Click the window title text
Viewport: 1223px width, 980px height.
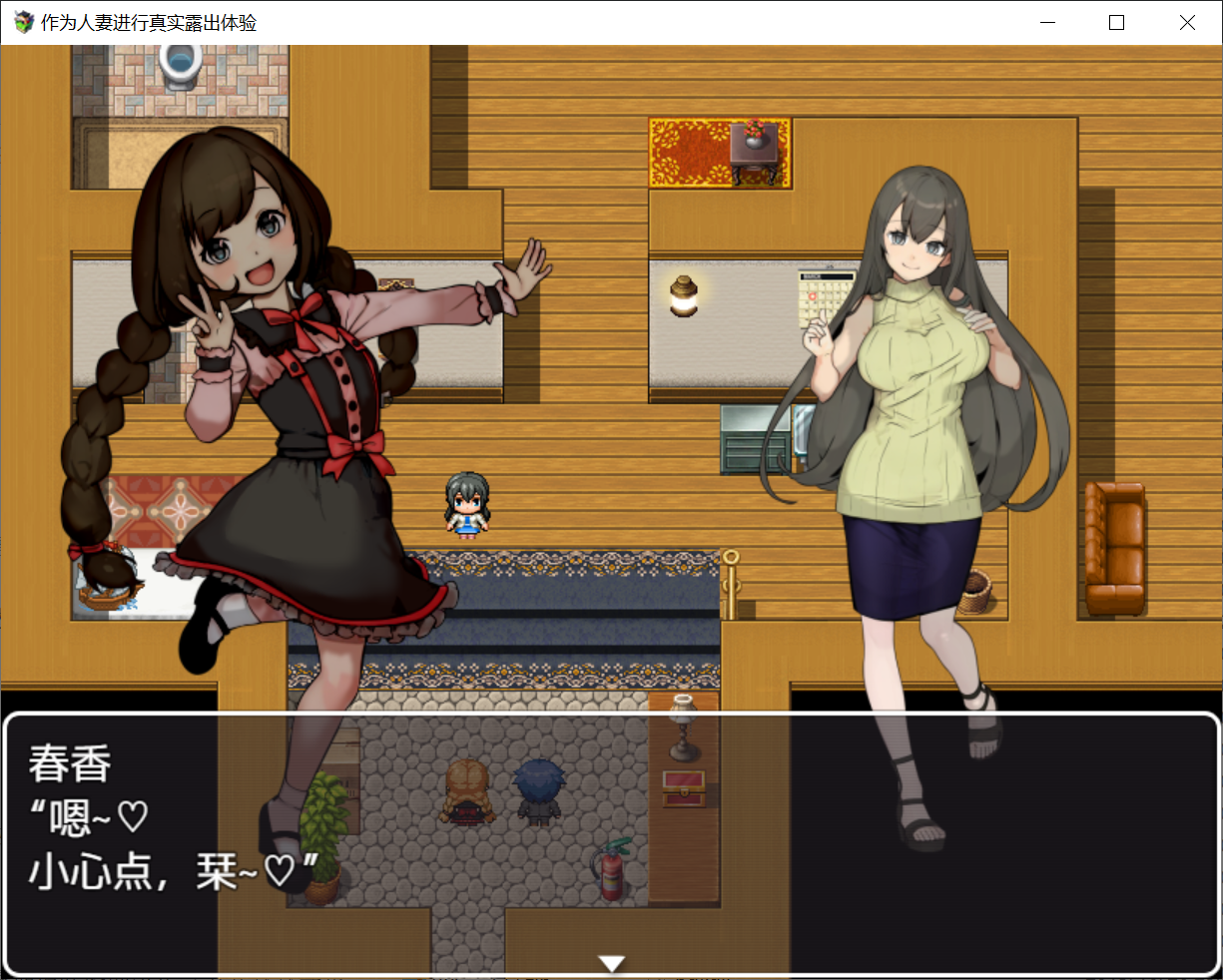click(x=149, y=23)
